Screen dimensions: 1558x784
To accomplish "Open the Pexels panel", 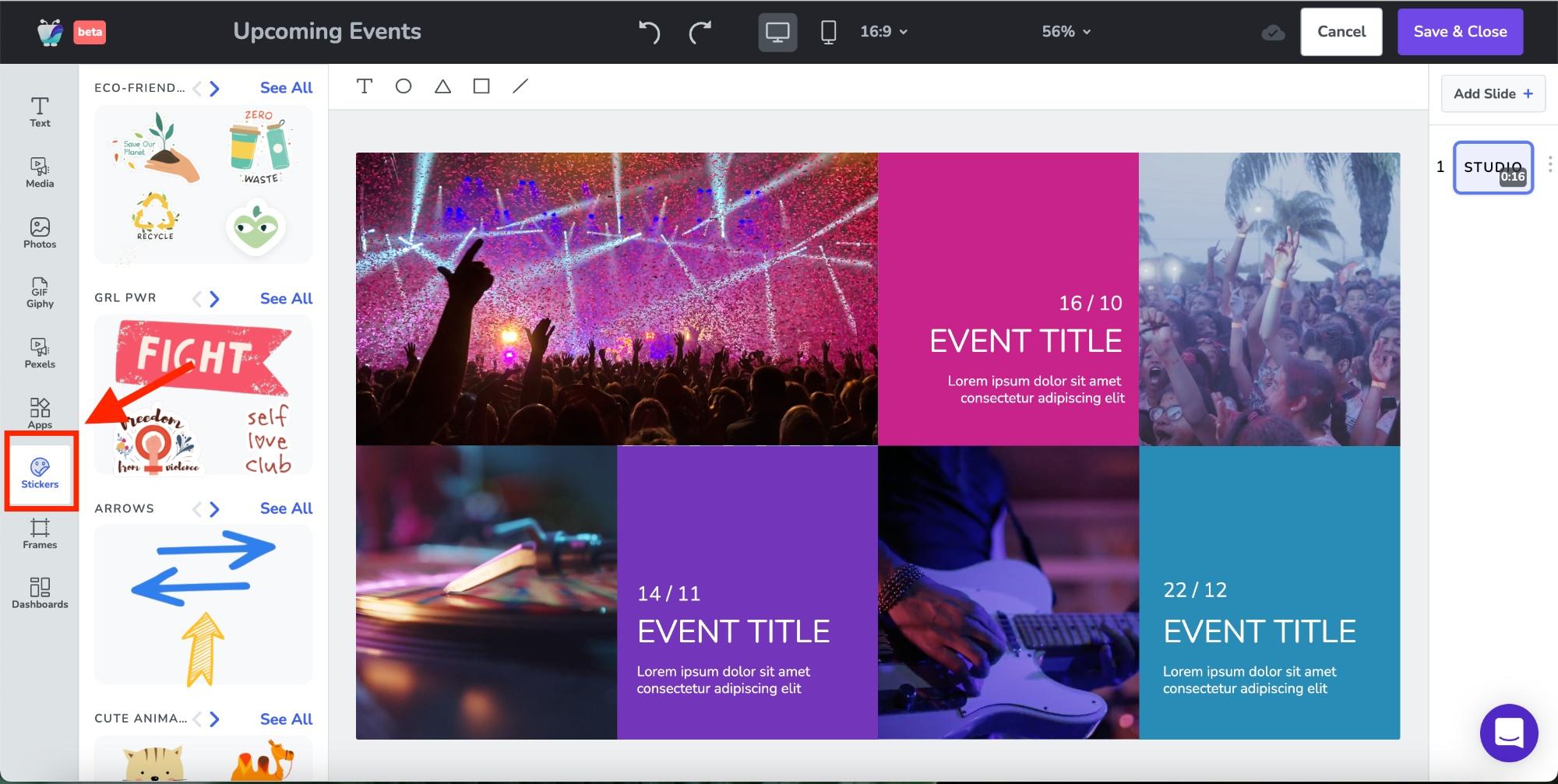I will [40, 353].
